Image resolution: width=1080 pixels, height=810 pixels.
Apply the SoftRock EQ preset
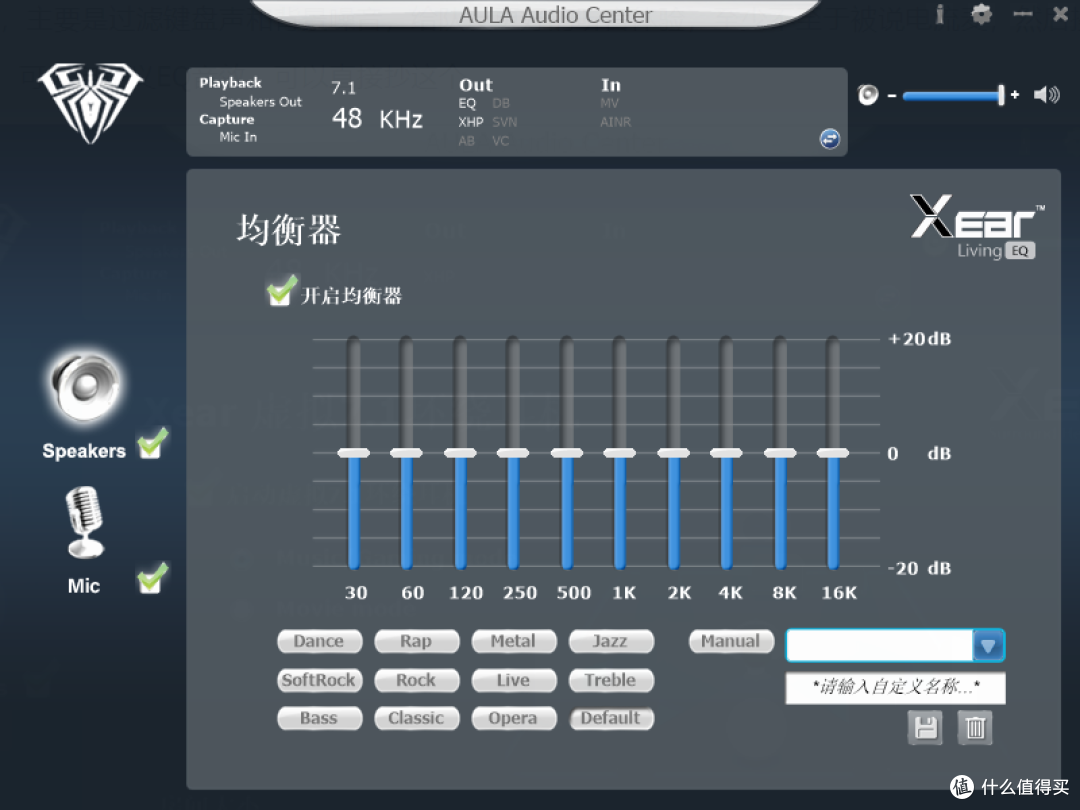[320, 681]
